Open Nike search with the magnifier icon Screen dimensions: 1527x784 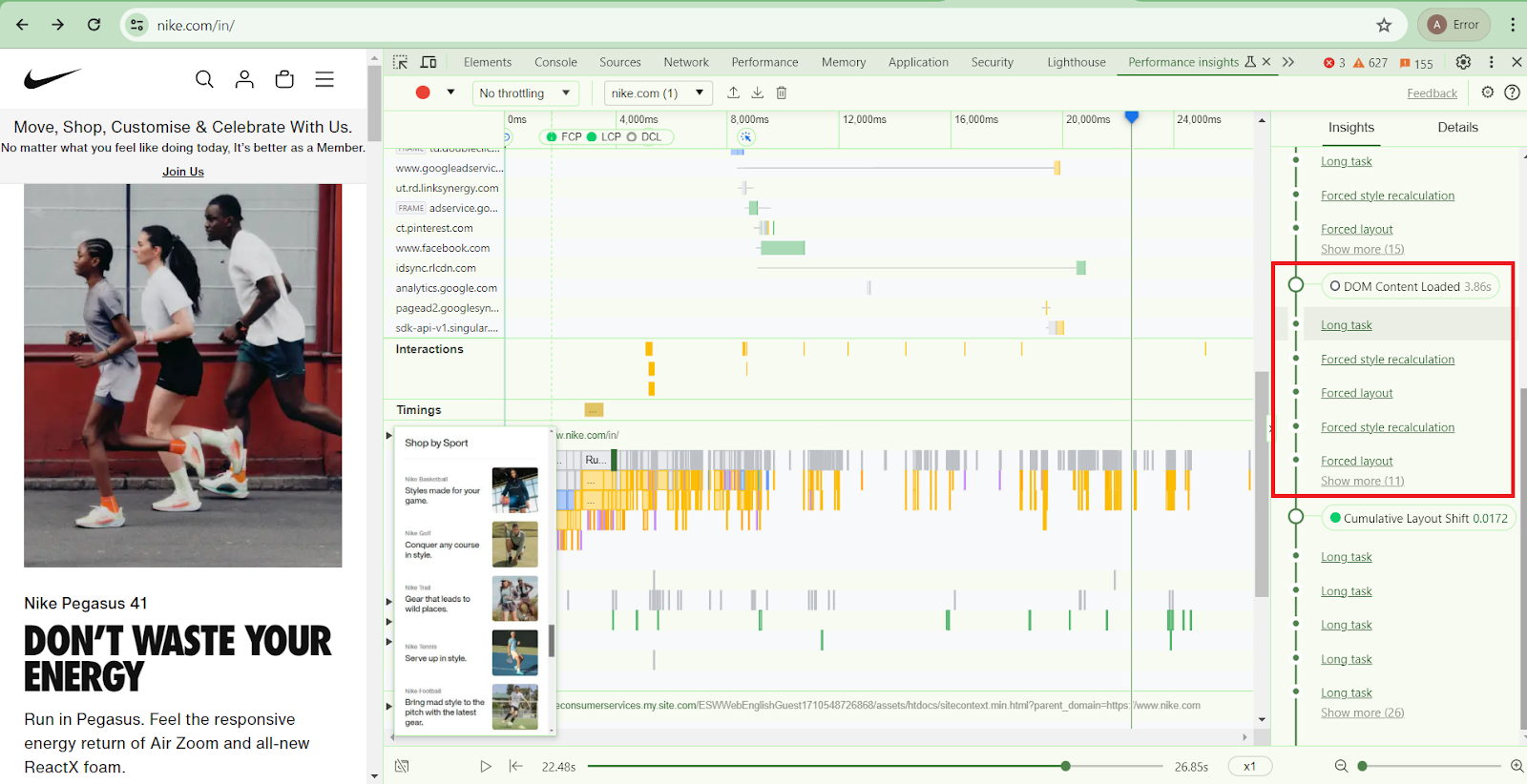pos(204,79)
